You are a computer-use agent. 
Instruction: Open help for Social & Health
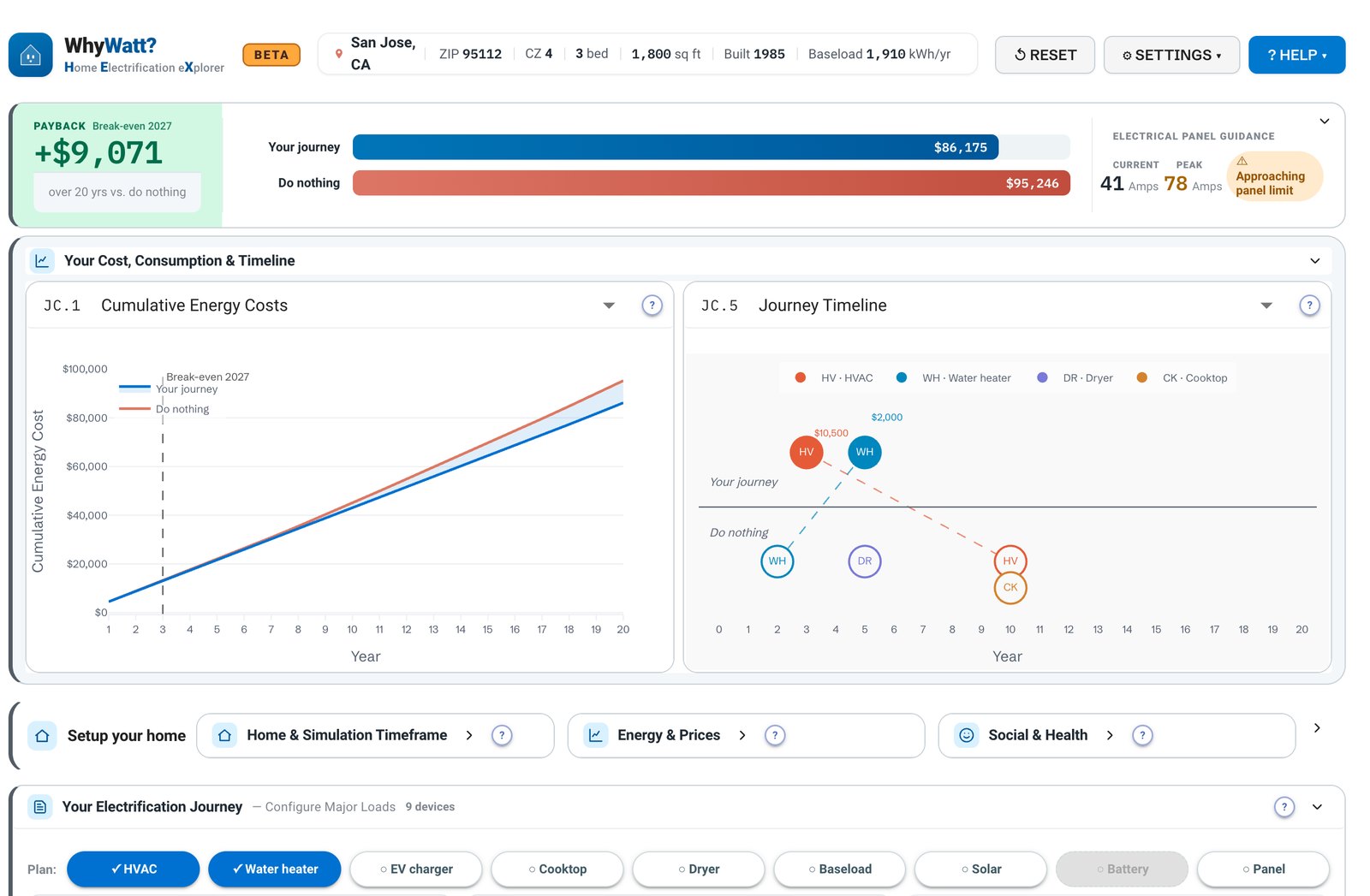[x=1142, y=735]
